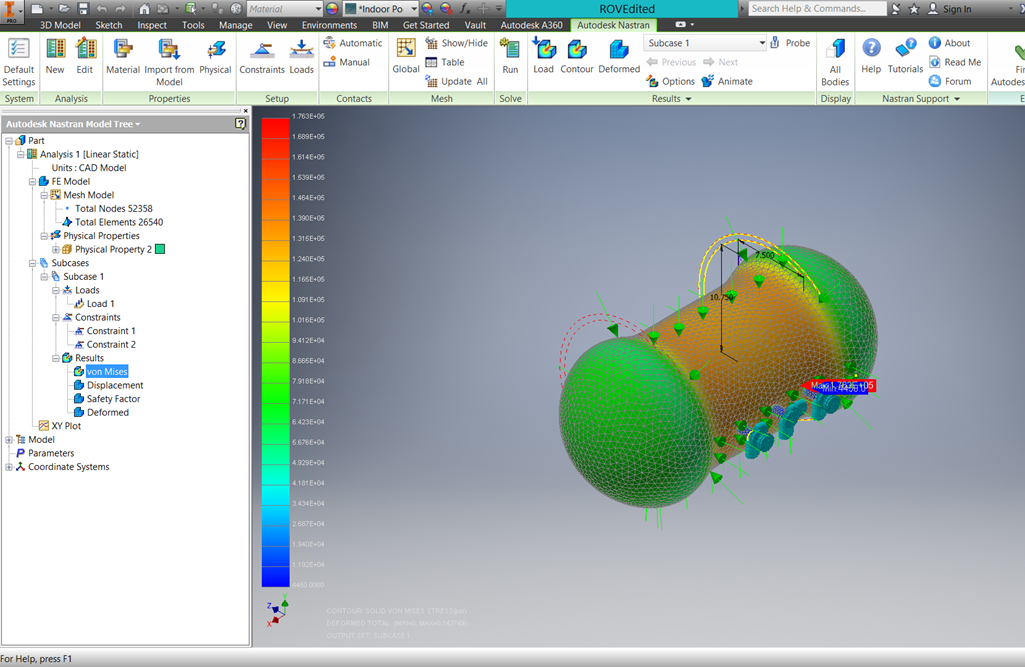The height and width of the screenshot is (667, 1025).
Task: Create a New analysis
Action: (55, 57)
